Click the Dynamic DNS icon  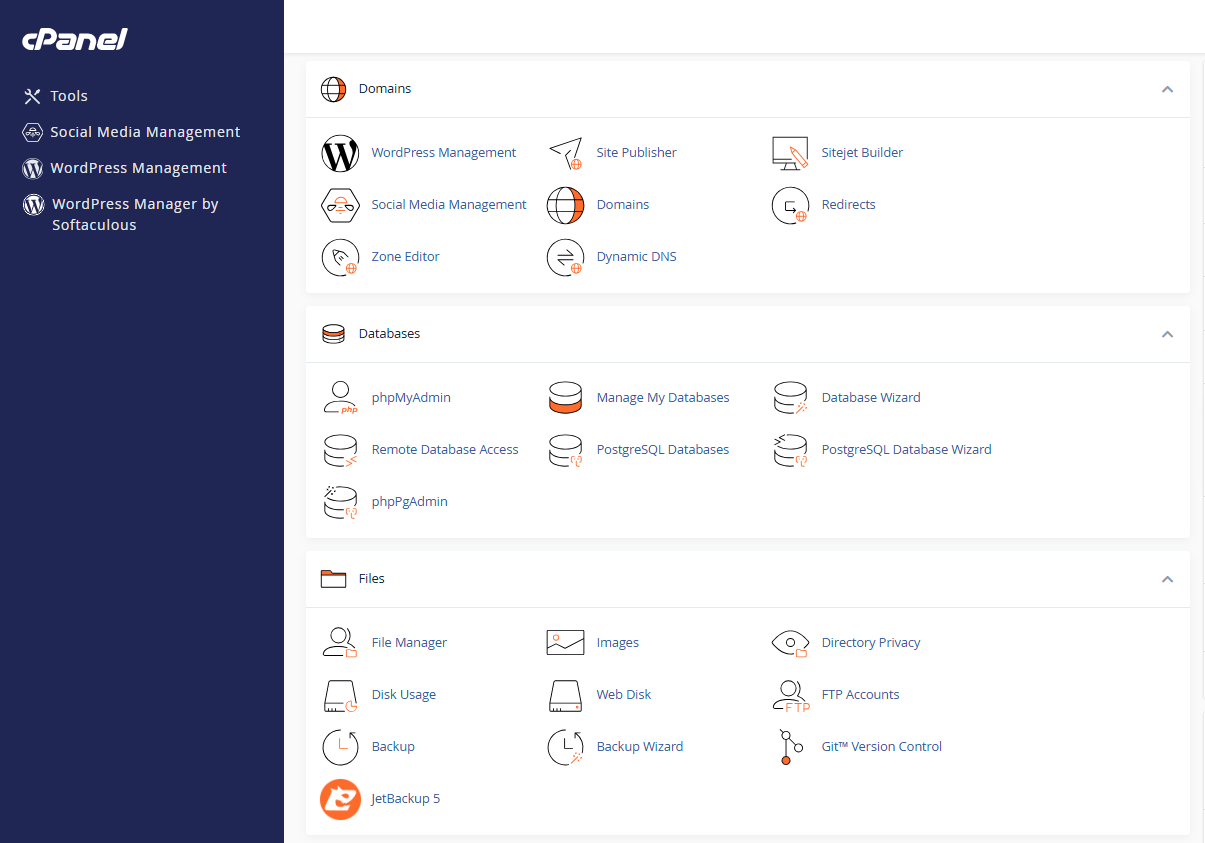point(565,257)
